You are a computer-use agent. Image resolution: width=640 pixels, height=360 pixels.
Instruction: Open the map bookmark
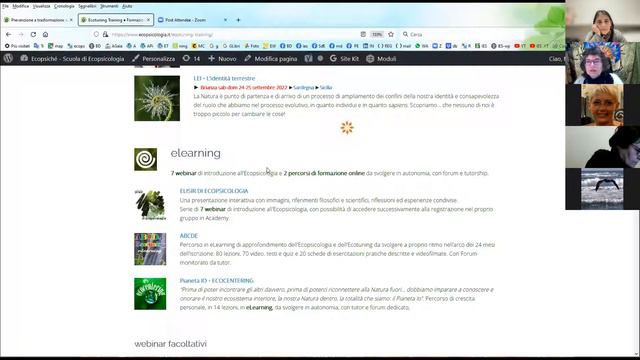(56, 46)
